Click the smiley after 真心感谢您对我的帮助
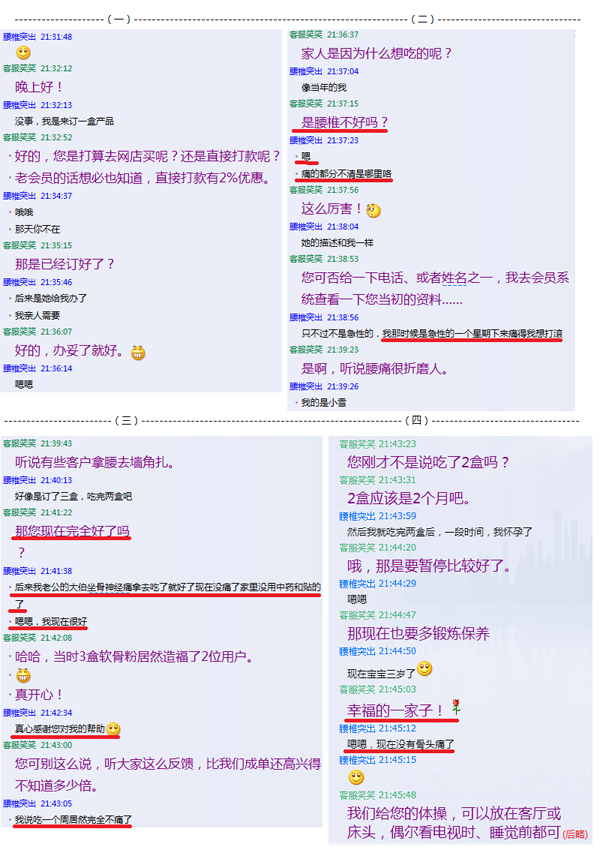Image resolution: width=600 pixels, height=847 pixels. 113,729
